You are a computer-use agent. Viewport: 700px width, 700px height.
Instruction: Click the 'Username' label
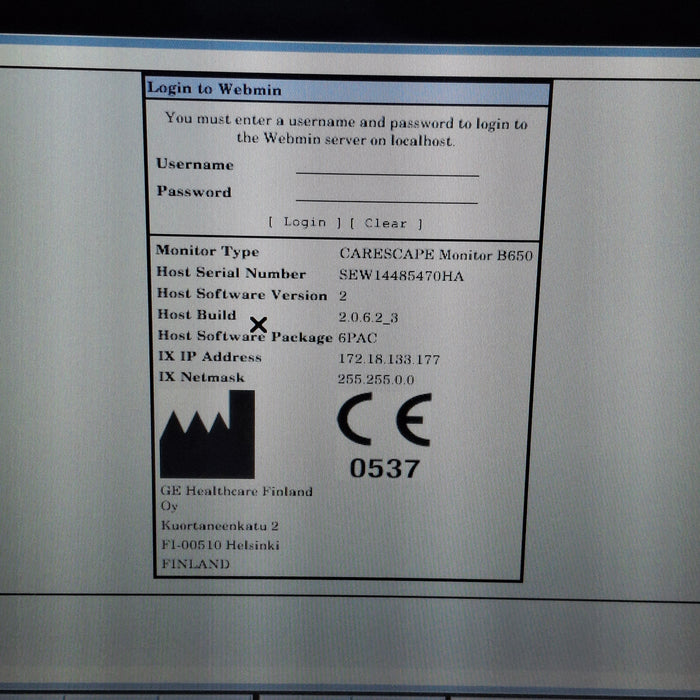point(195,164)
